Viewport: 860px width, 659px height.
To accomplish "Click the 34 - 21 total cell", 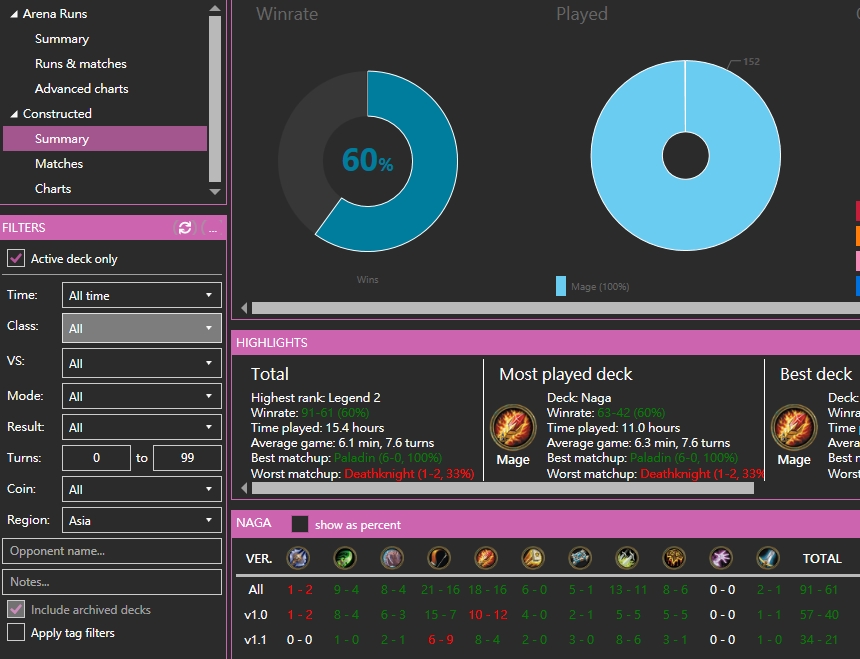I will (x=819, y=639).
